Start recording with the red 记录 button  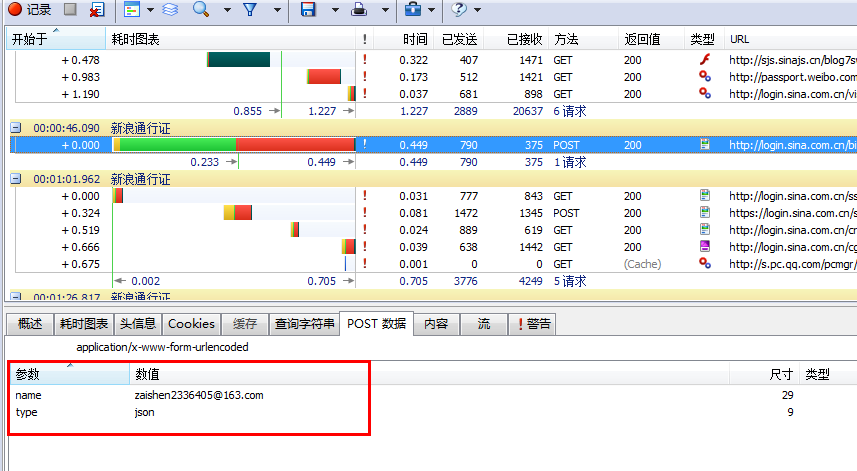click(x=30, y=9)
